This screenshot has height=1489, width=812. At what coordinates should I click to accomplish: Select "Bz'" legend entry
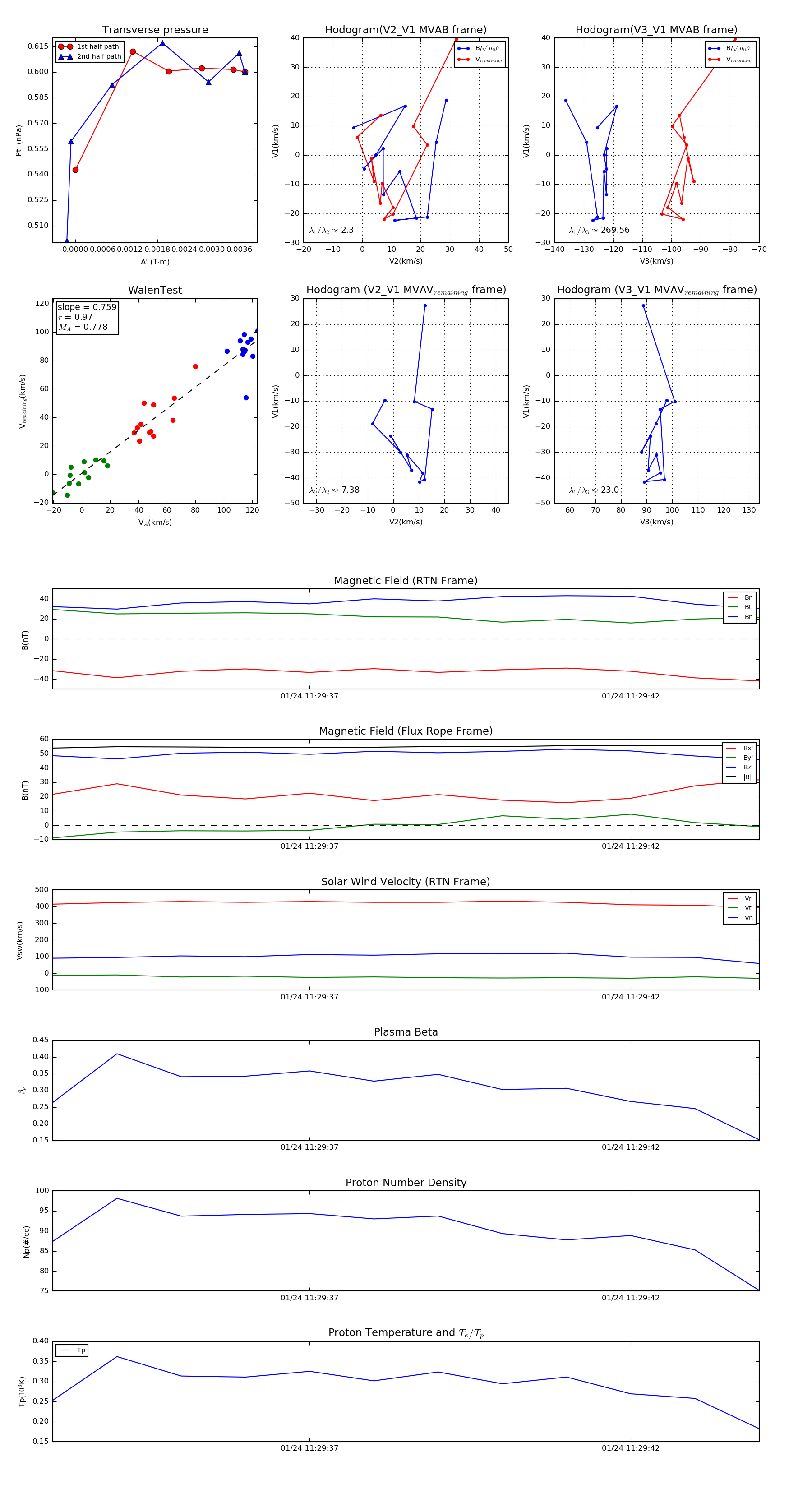(x=740, y=768)
